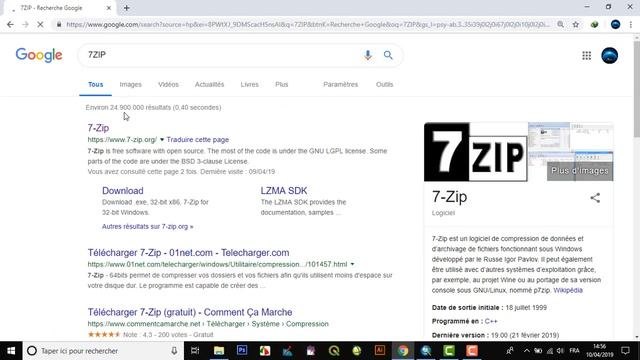
Task: Launch Photoshop from taskbar
Action: tap(242, 351)
